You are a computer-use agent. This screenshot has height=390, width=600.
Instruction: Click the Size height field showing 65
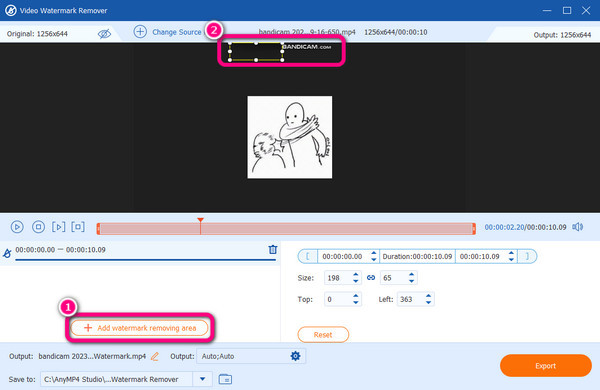click(x=394, y=278)
